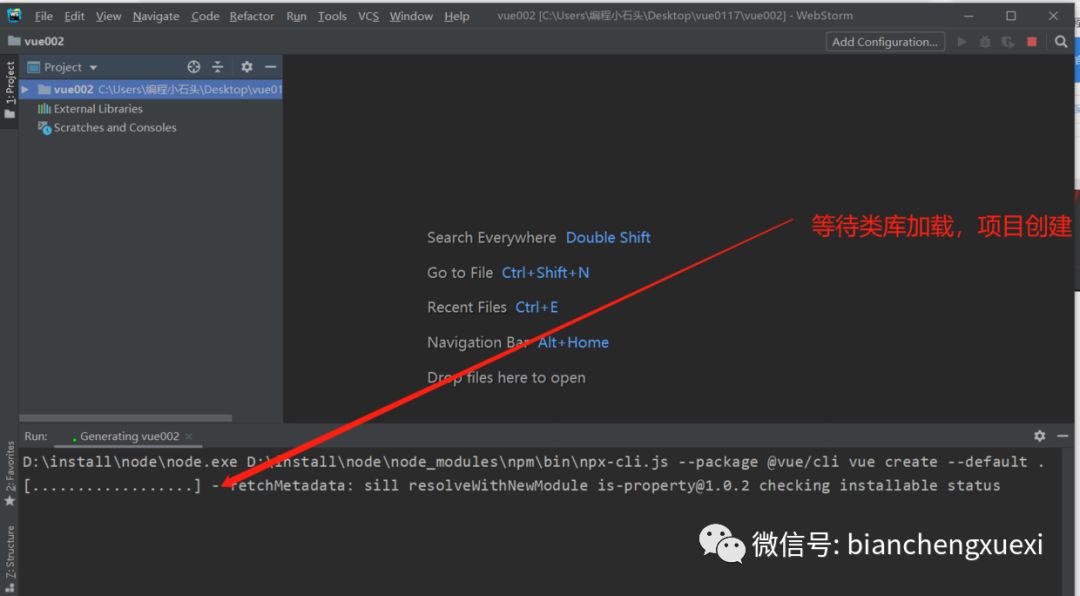Click the Ctrl+Shift+N shortcut text
This screenshot has width=1080, height=596.
[546, 273]
